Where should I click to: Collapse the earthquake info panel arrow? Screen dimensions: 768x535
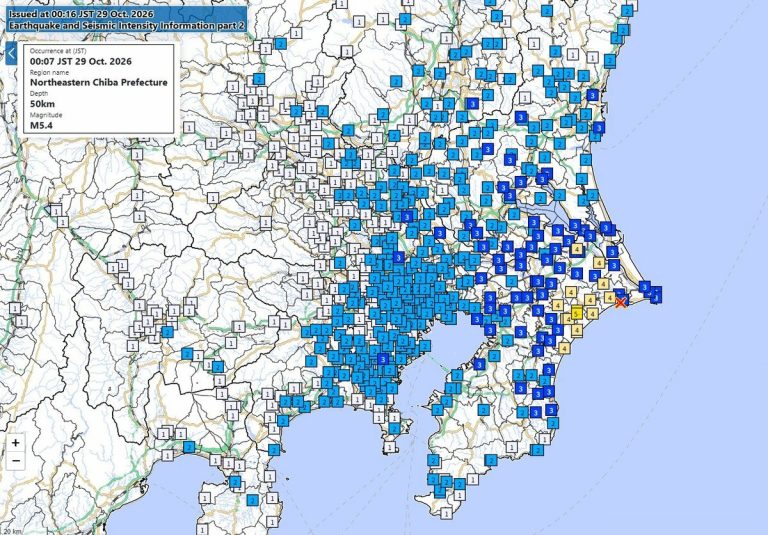click(x=11, y=53)
